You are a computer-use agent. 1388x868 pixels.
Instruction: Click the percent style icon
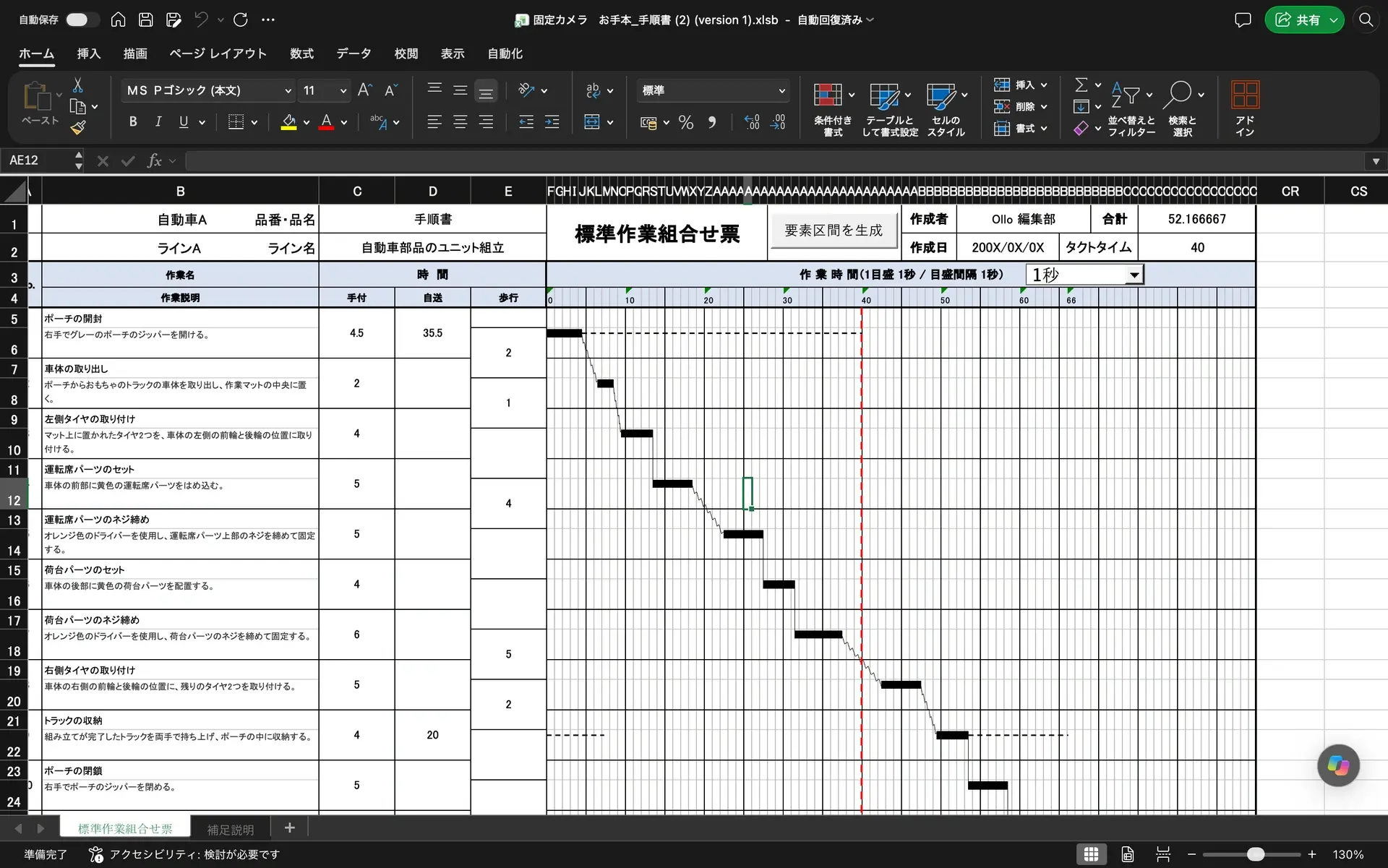click(686, 122)
